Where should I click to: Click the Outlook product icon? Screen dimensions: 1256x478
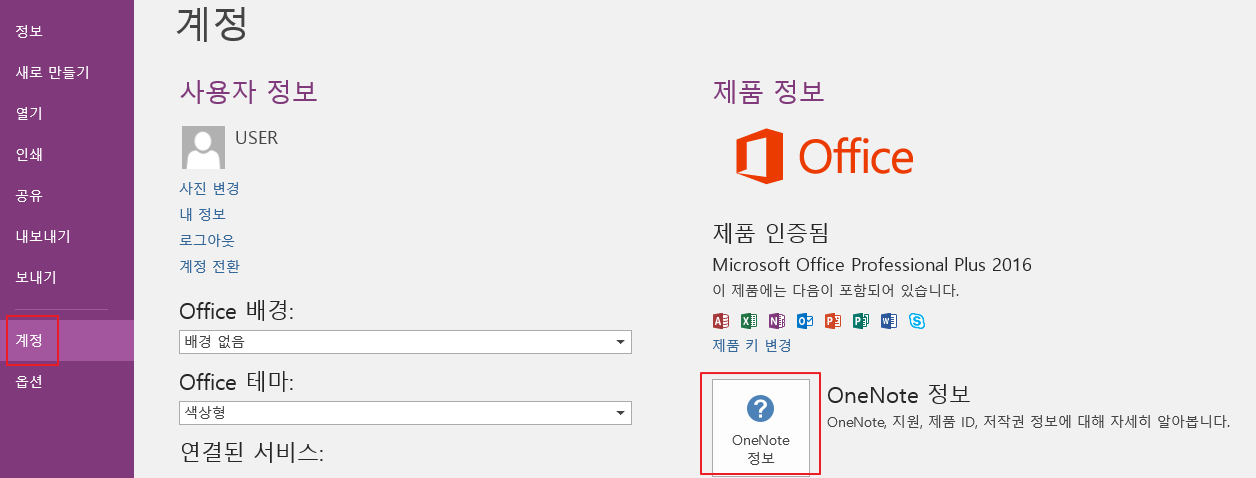(x=805, y=321)
